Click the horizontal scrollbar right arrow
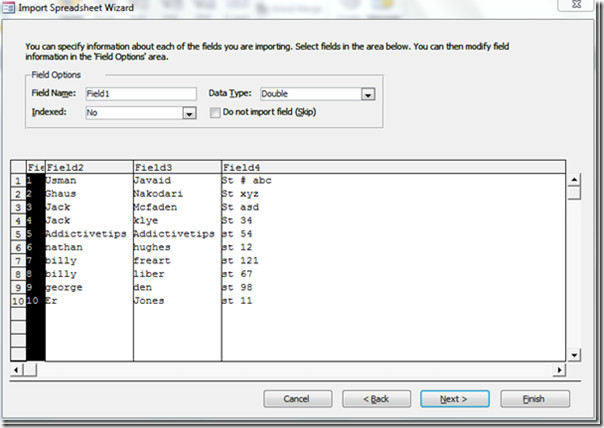Image resolution: width=604 pixels, height=428 pixels. pos(559,370)
